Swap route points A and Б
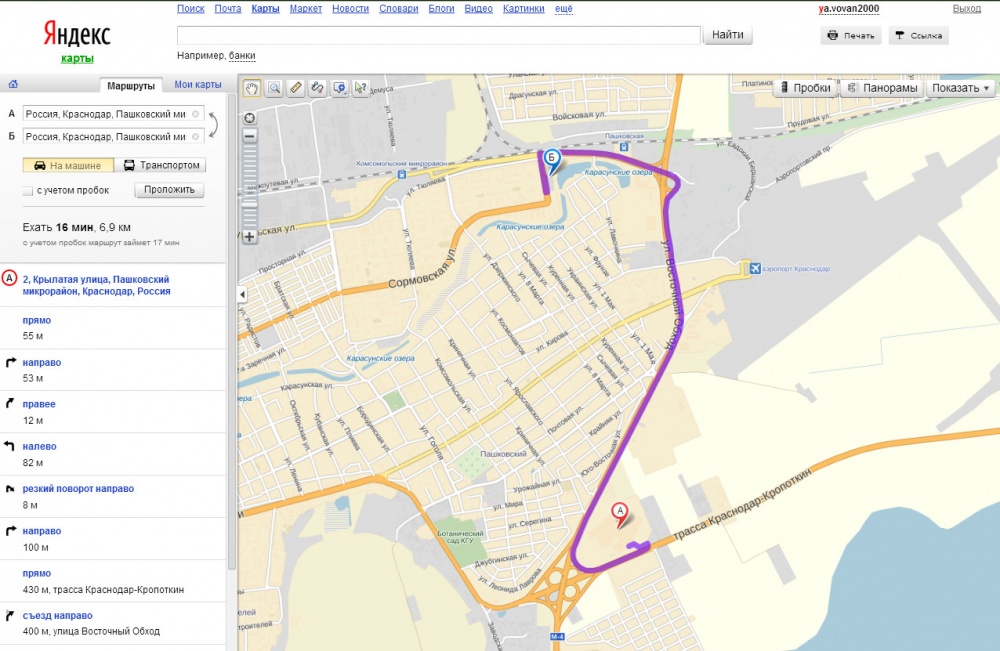The height and width of the screenshot is (651, 1000). click(214, 125)
